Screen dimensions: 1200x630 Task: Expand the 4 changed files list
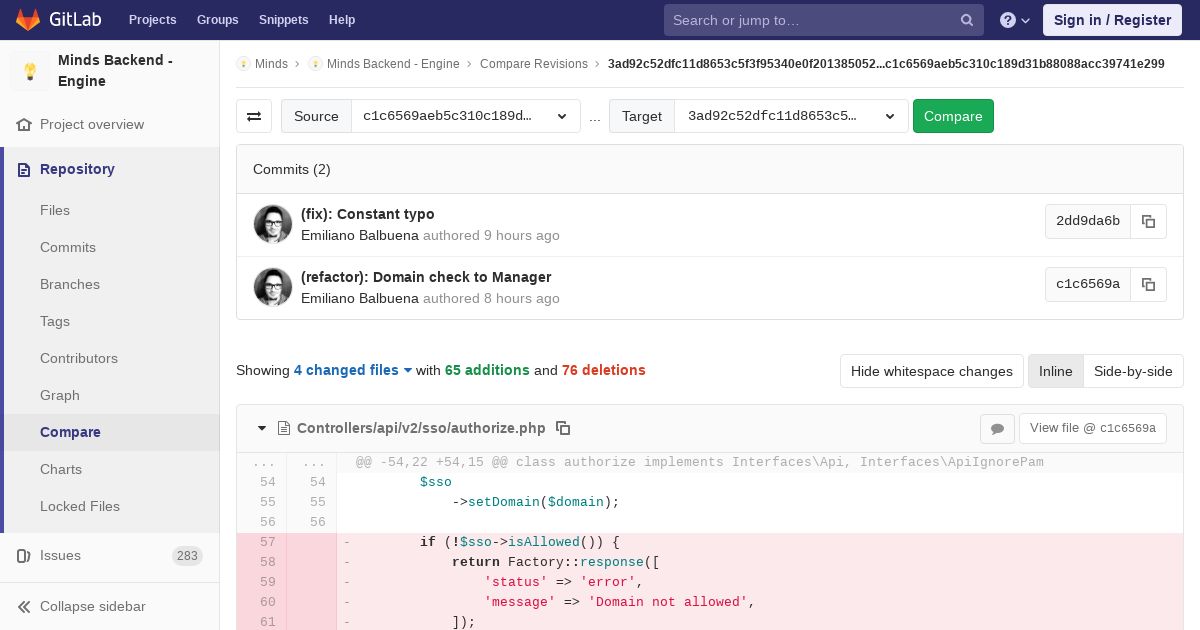point(353,370)
